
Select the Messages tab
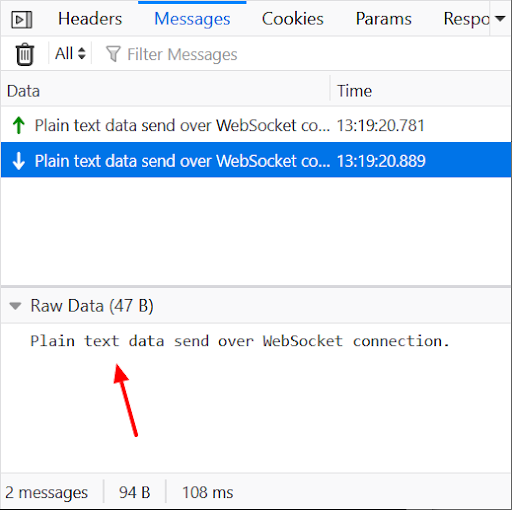[x=192, y=19]
